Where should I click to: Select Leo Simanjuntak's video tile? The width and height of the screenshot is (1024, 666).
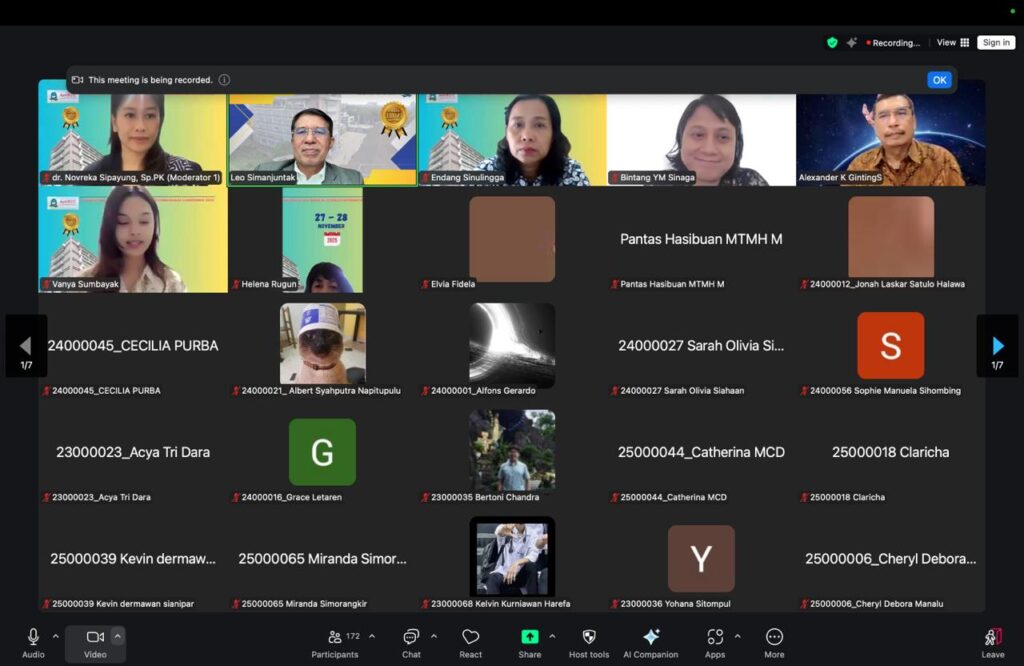click(322, 139)
